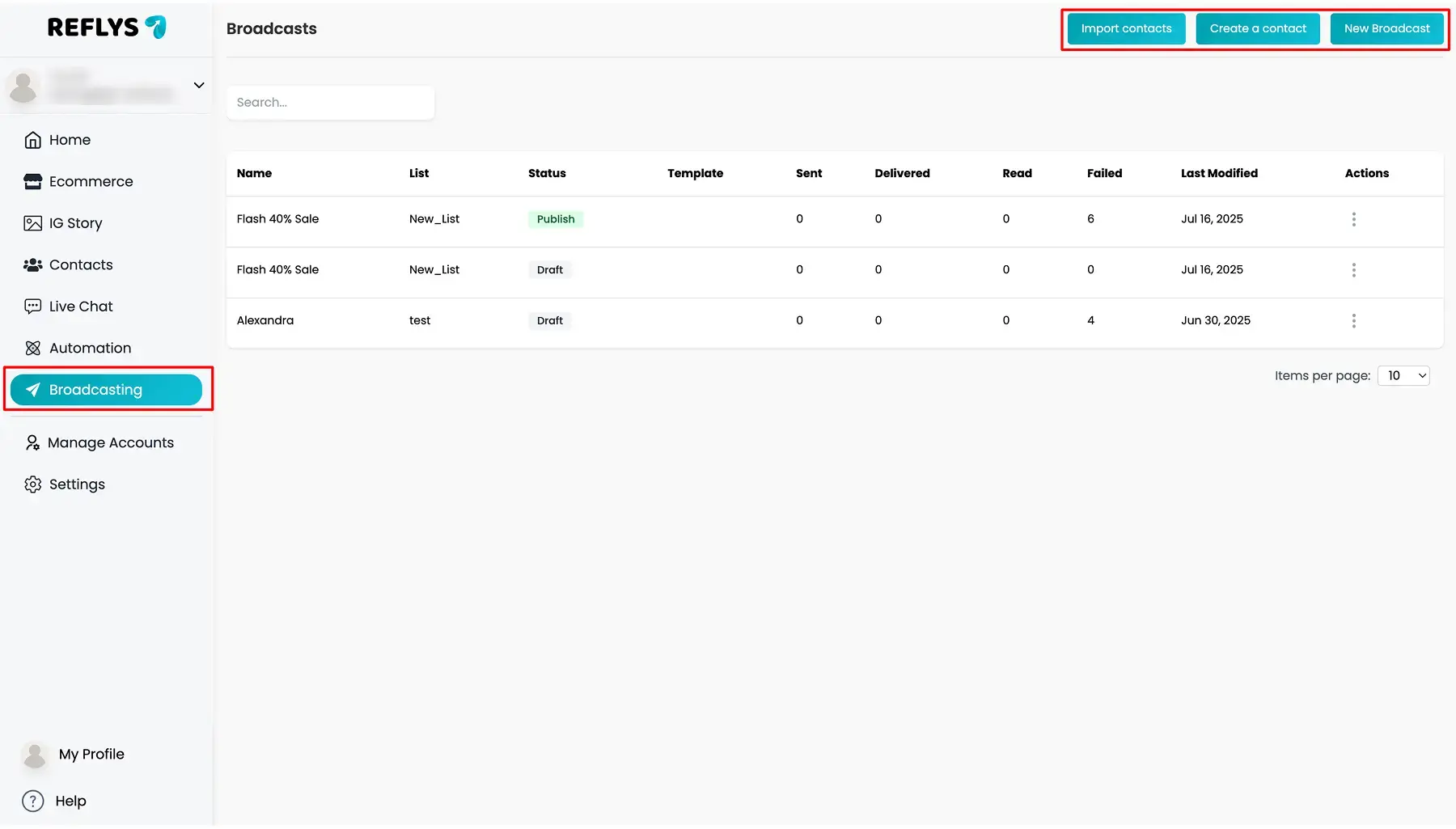This screenshot has width=1456, height=829.
Task: Open Ecommerce section
Action: coord(106,181)
